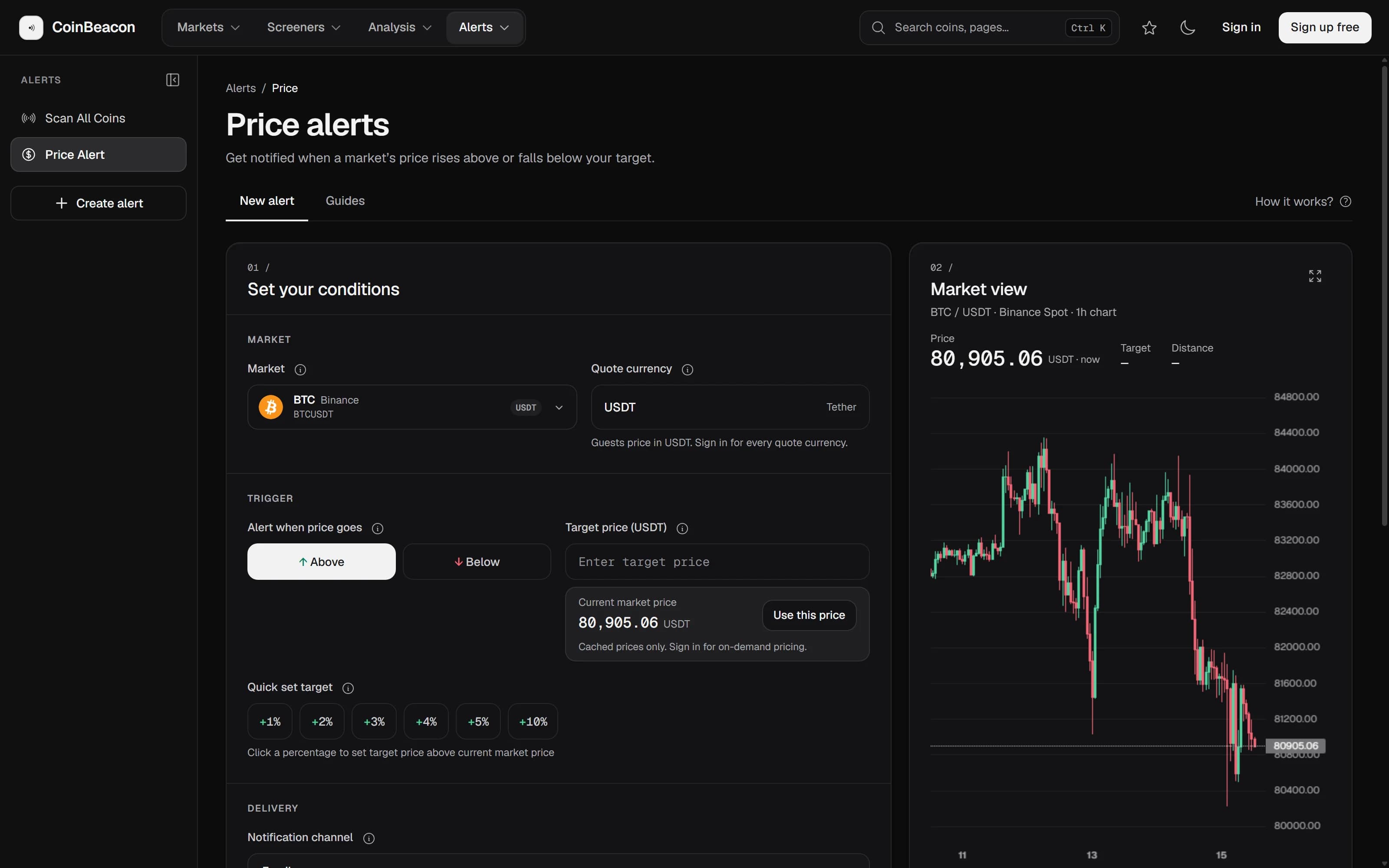The height and width of the screenshot is (868, 1389).
Task: Open the Analysis dropdown menu
Action: [x=399, y=27]
